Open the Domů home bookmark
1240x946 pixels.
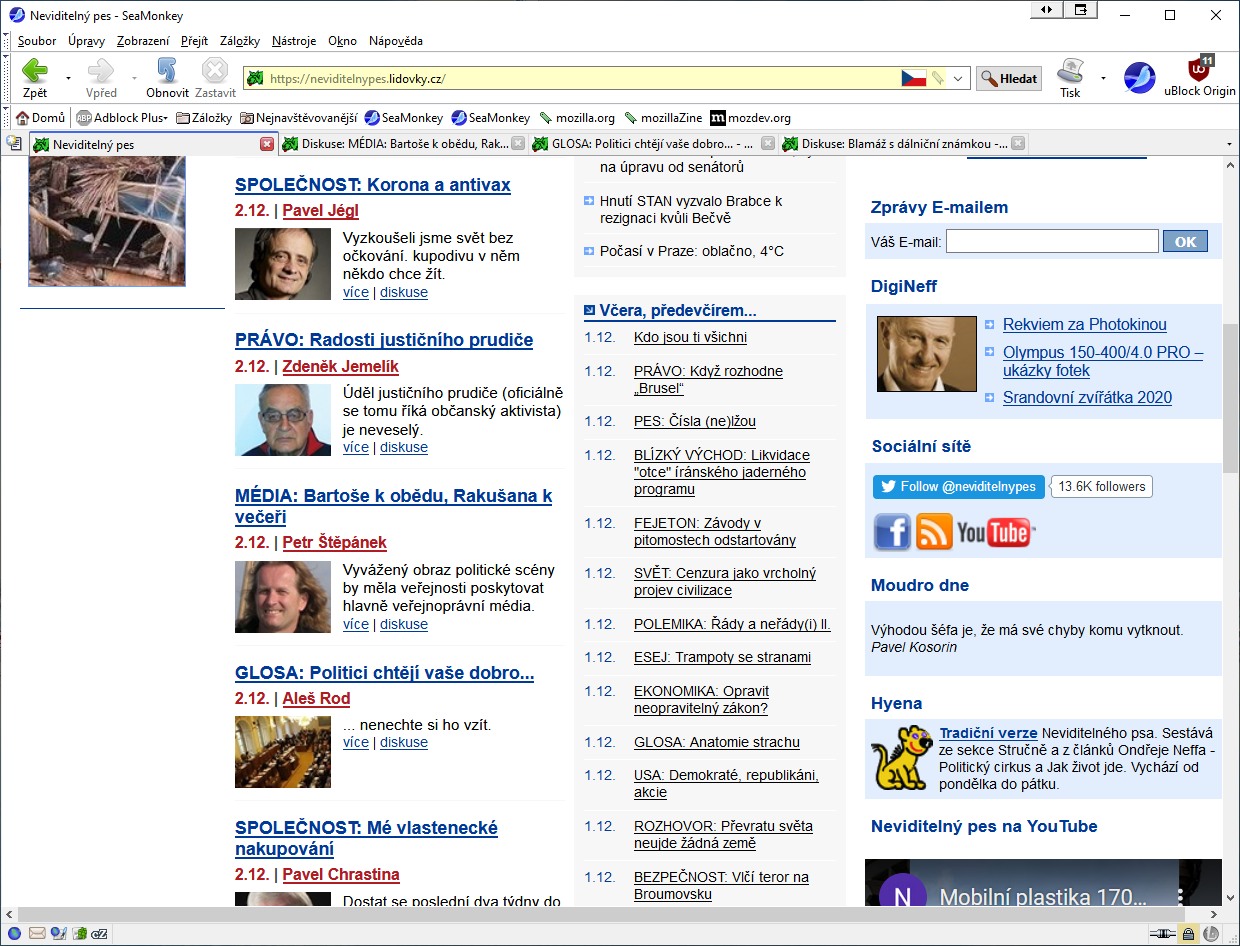click(x=40, y=118)
